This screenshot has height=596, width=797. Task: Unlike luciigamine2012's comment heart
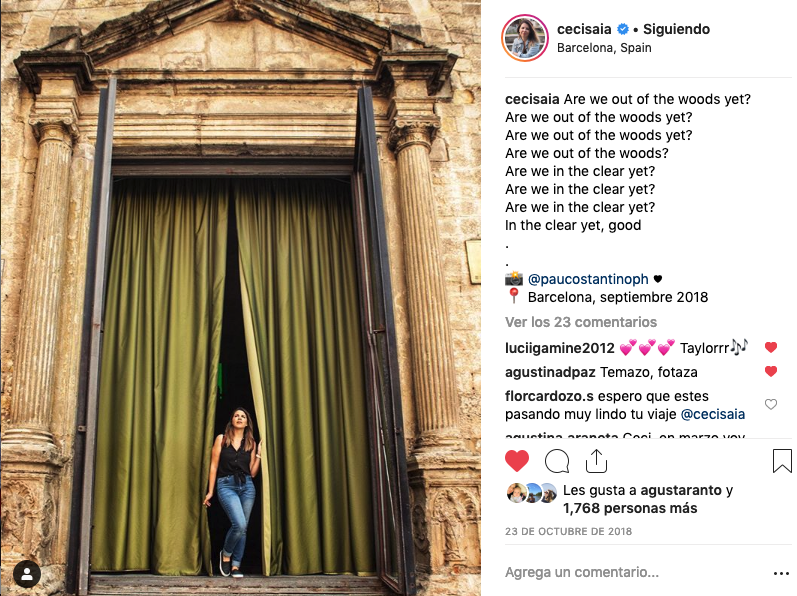[x=771, y=348]
